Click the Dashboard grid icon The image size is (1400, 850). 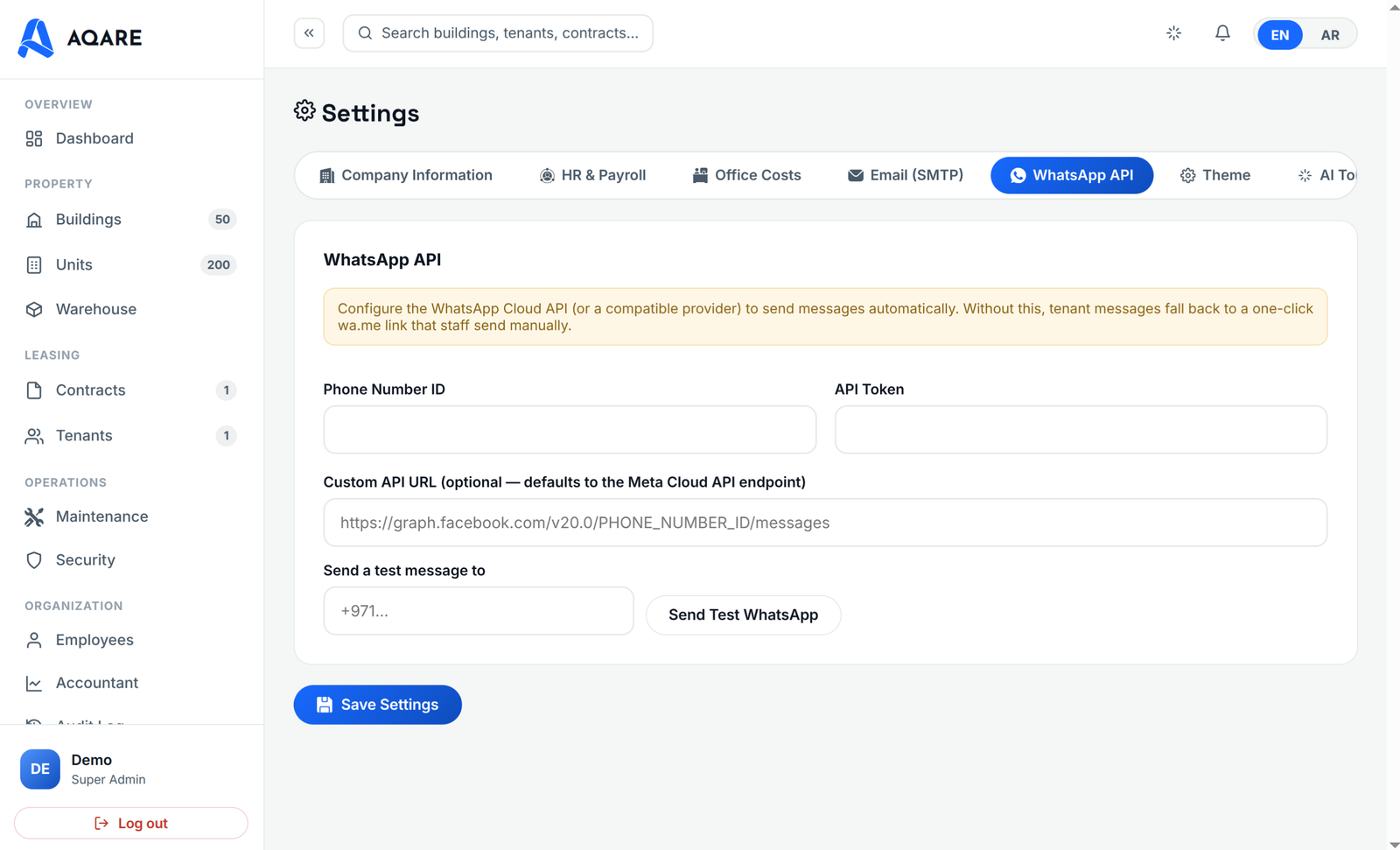coord(34,138)
